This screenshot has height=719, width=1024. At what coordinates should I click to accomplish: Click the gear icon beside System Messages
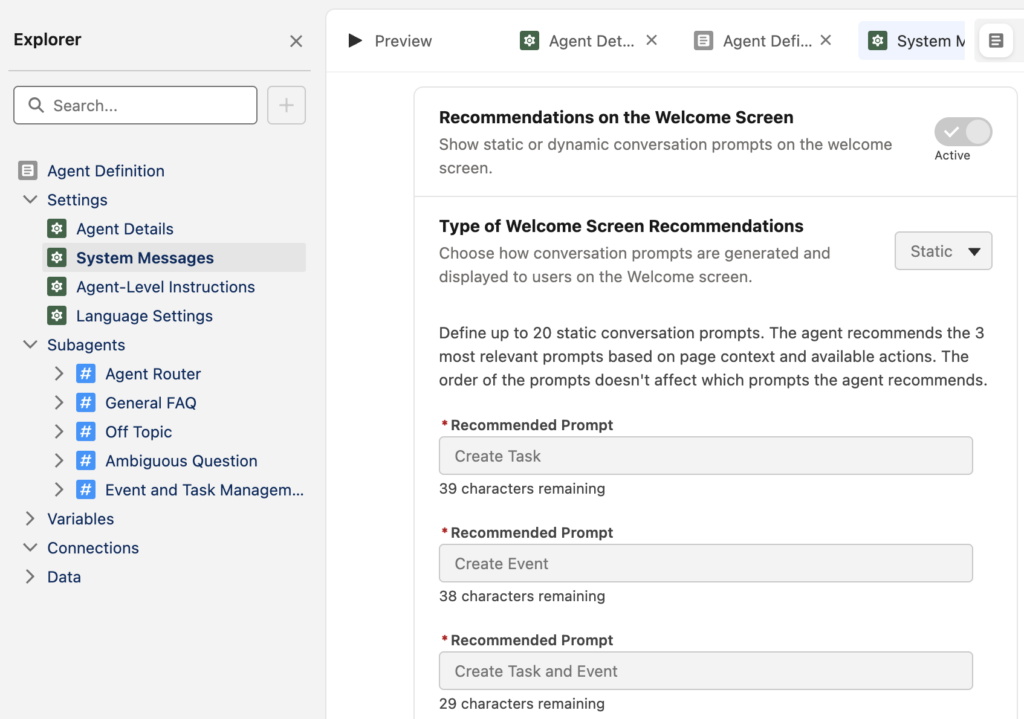[57, 257]
